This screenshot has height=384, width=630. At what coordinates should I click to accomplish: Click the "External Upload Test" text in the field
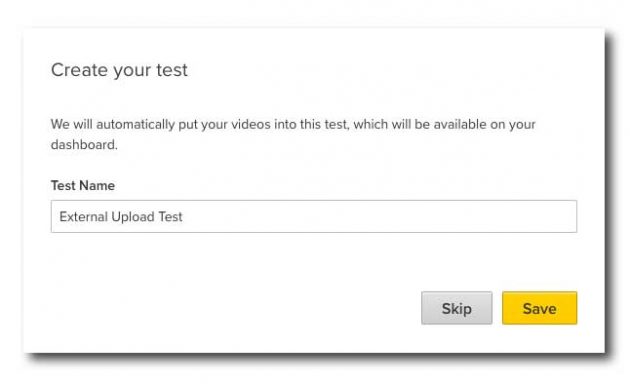coord(121,217)
